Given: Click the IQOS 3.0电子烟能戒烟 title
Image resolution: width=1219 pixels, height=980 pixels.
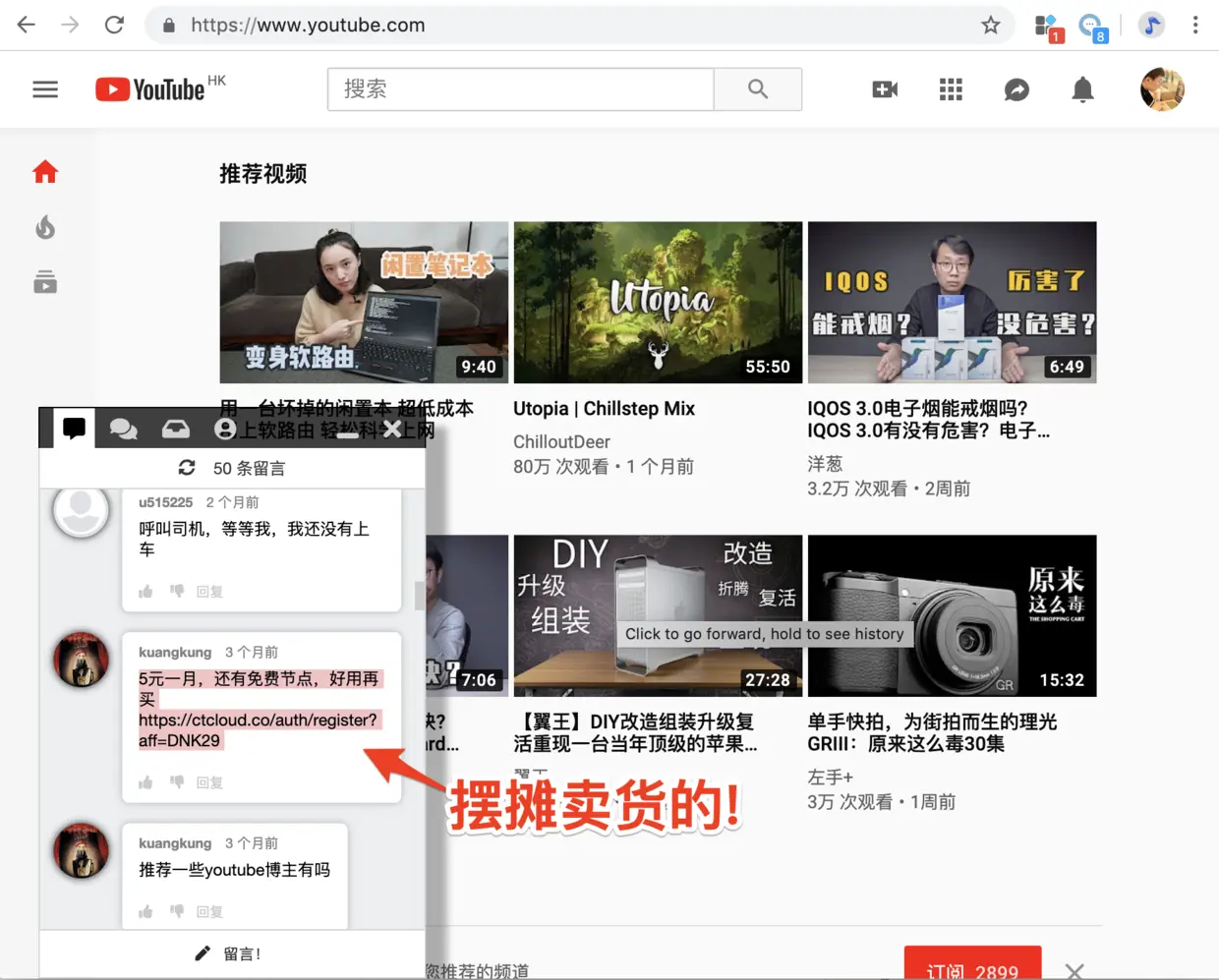Looking at the screenshot, I should (x=929, y=419).
